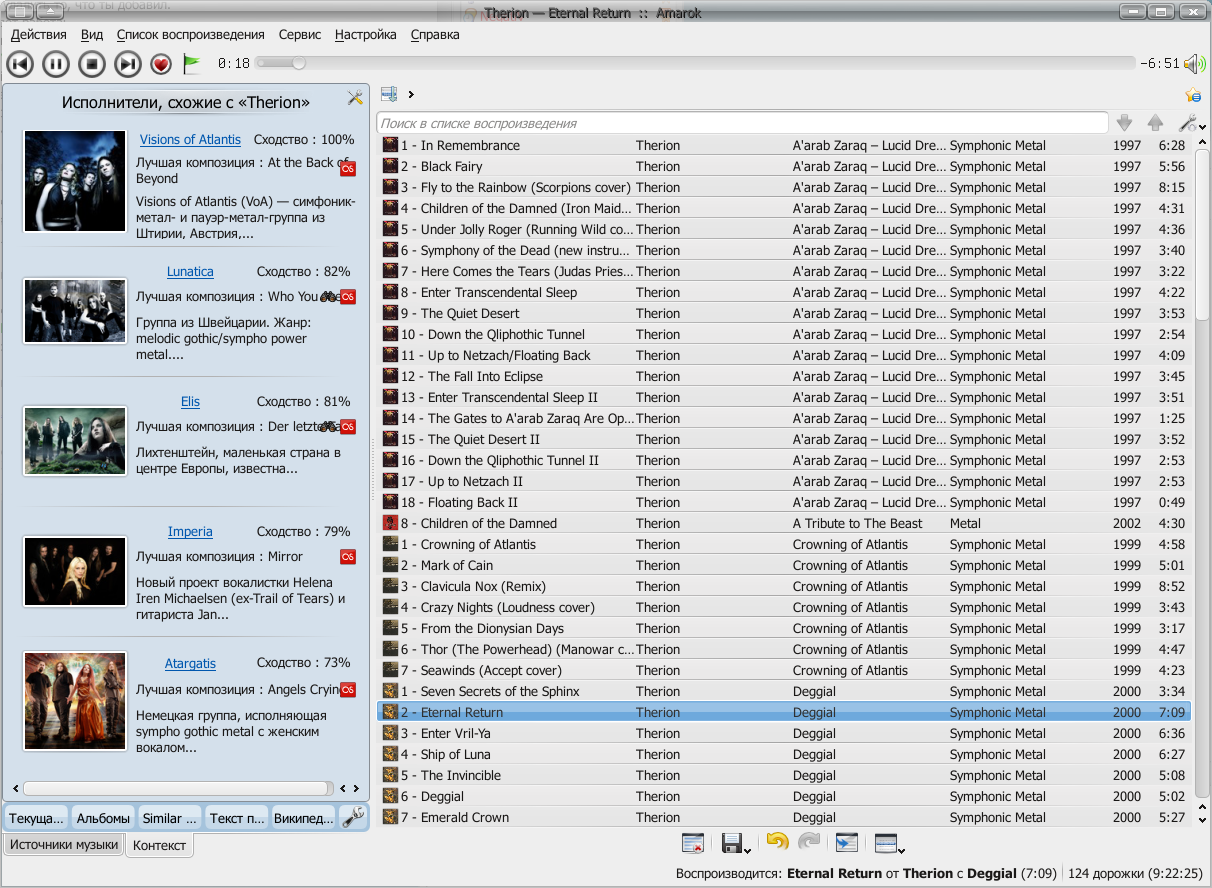Viewport: 1212px width, 888px height.
Task: Open the Список воспроизведения menu
Action: pos(190,34)
